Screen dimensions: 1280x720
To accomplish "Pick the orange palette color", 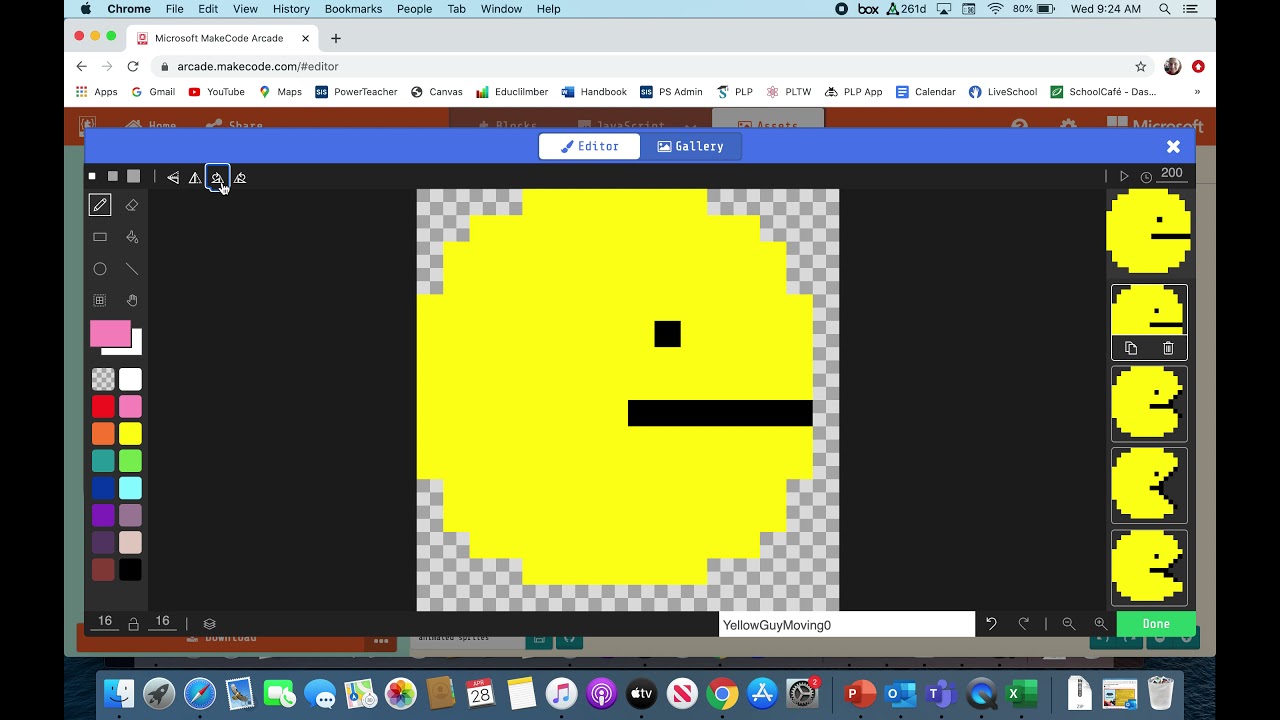I will pyautogui.click(x=103, y=434).
